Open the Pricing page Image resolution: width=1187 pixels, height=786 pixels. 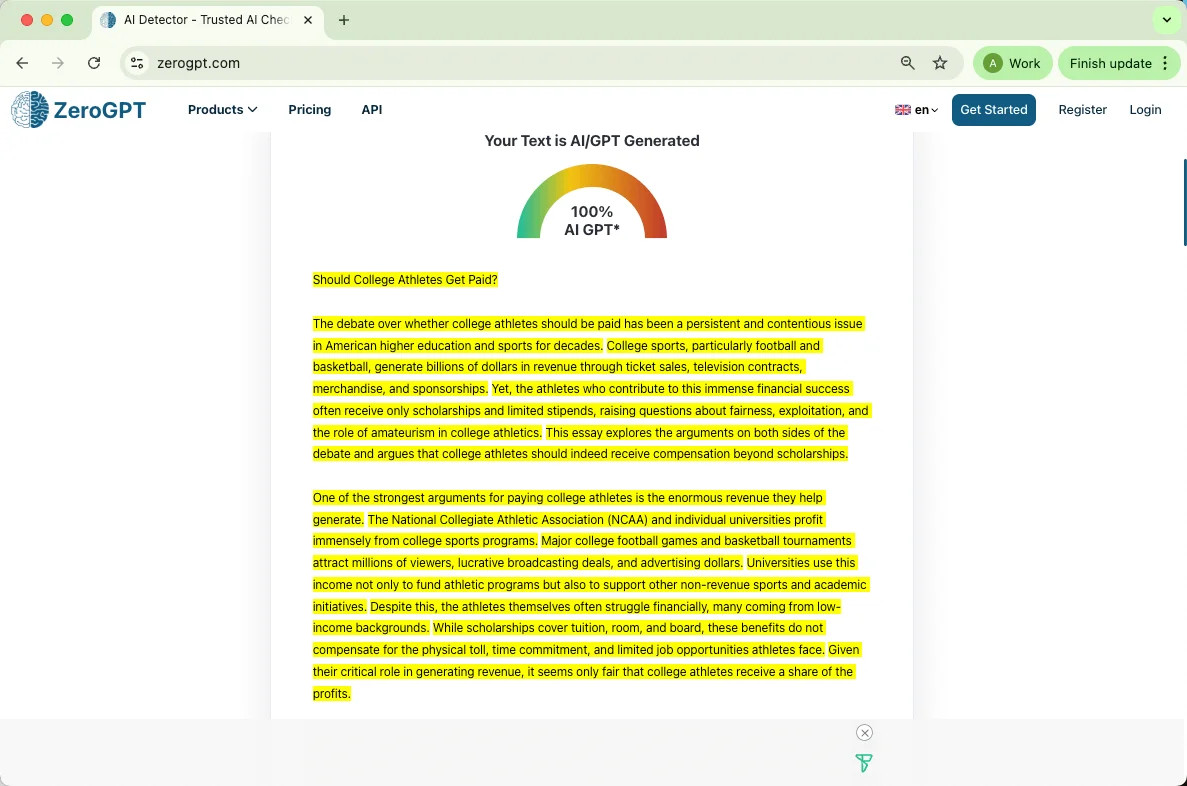(310, 110)
